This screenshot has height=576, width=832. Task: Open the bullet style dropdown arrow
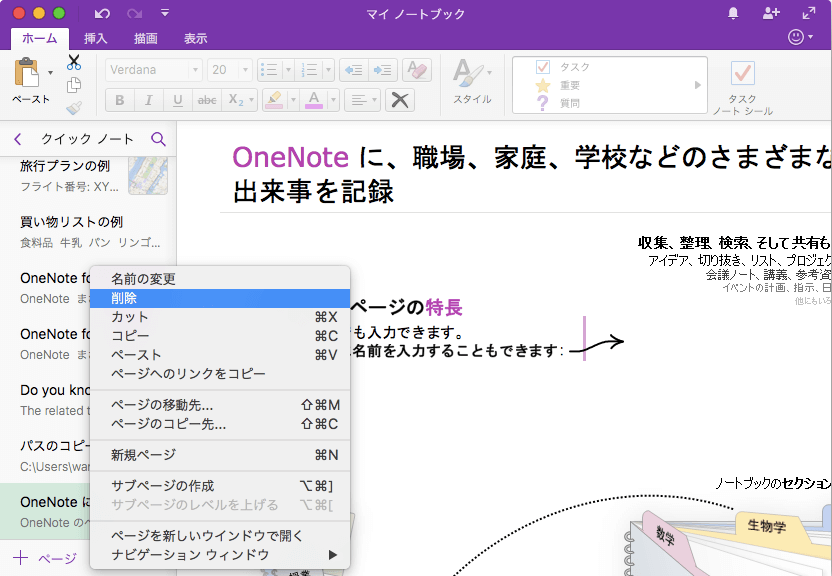tap(288, 69)
